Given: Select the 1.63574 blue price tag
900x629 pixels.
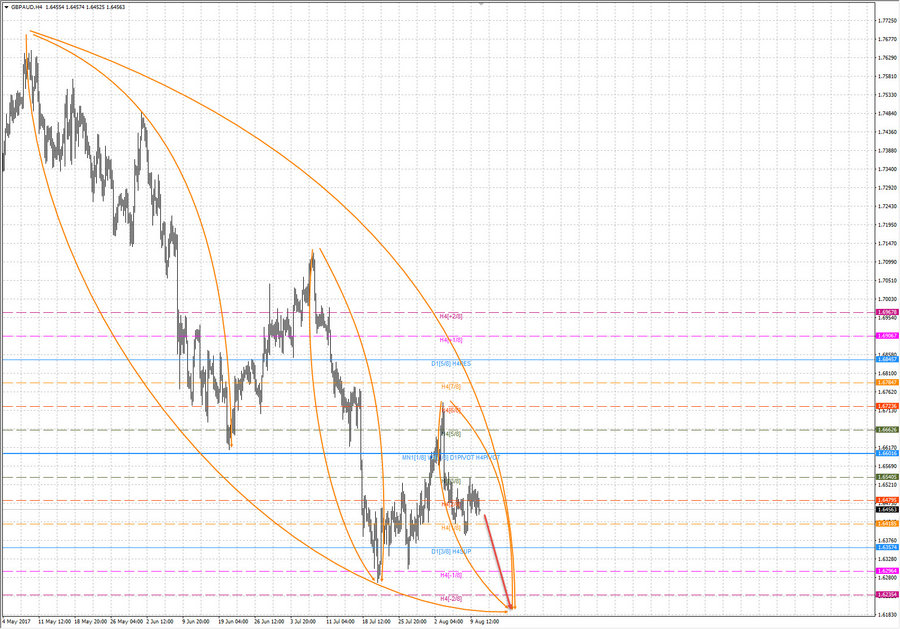Looking at the screenshot, I should click(887, 547).
